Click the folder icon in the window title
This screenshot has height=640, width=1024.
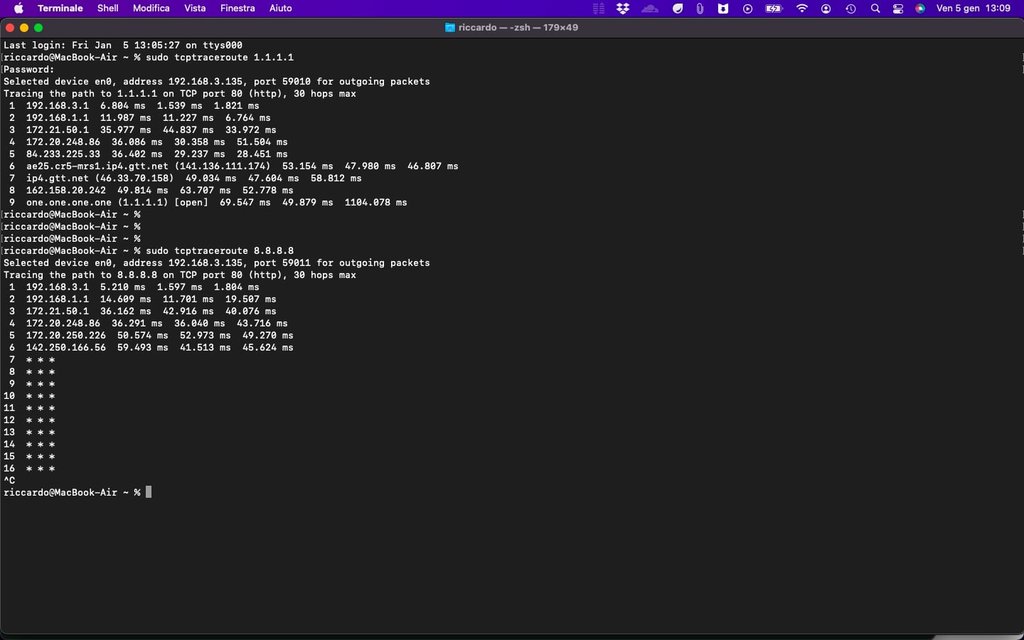pyautogui.click(x=449, y=27)
